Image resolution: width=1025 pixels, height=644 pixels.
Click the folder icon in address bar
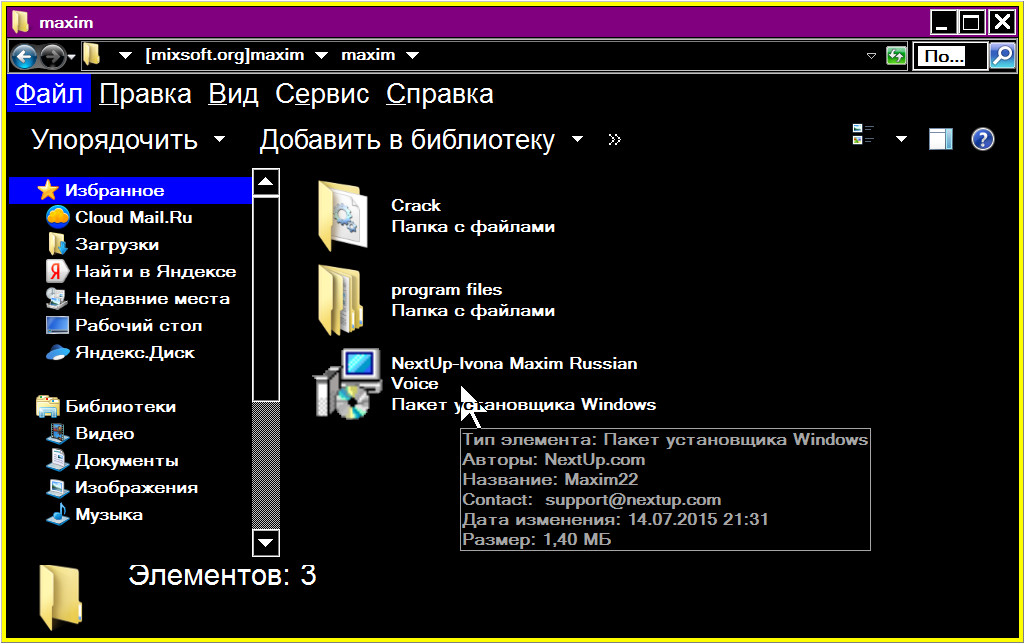click(92, 55)
